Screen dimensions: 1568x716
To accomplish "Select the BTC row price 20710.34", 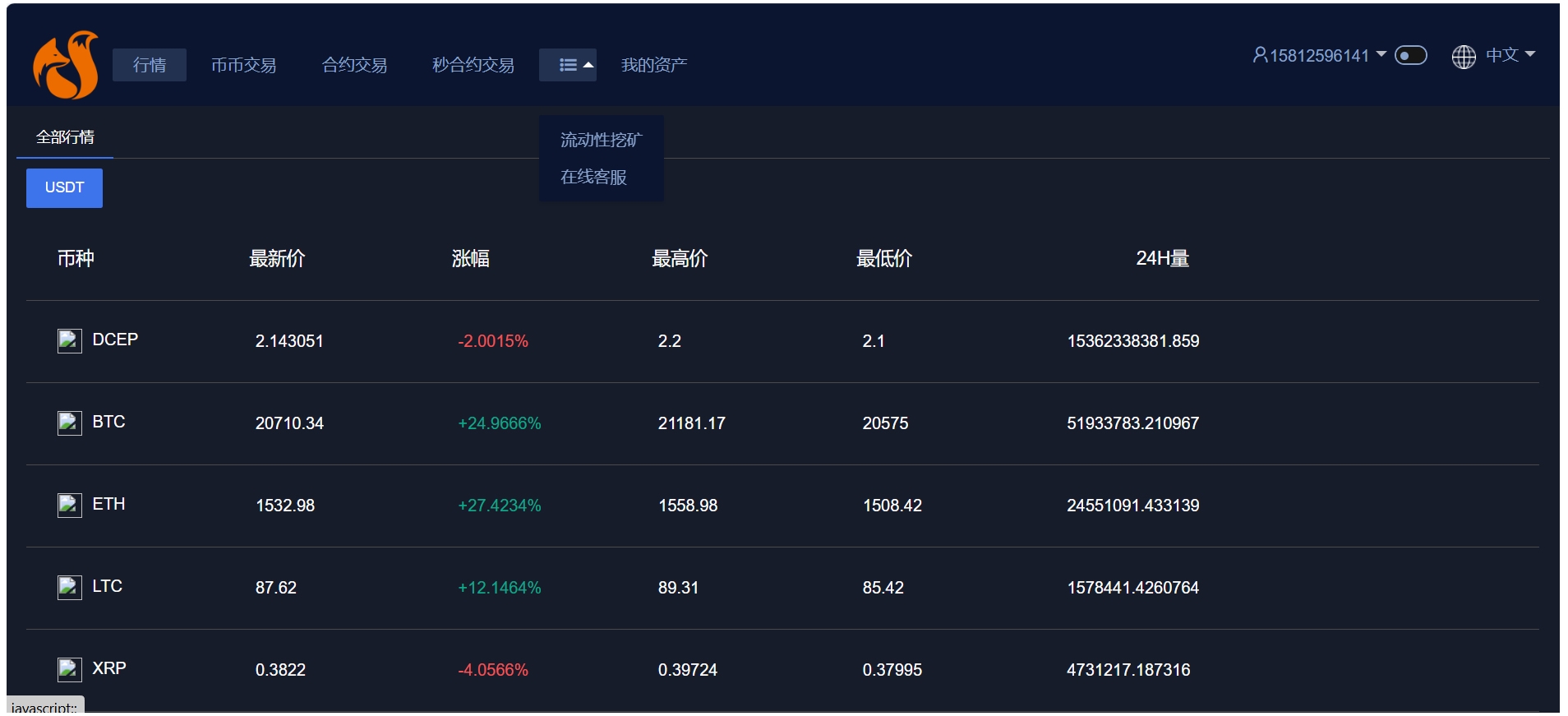I will click(289, 423).
